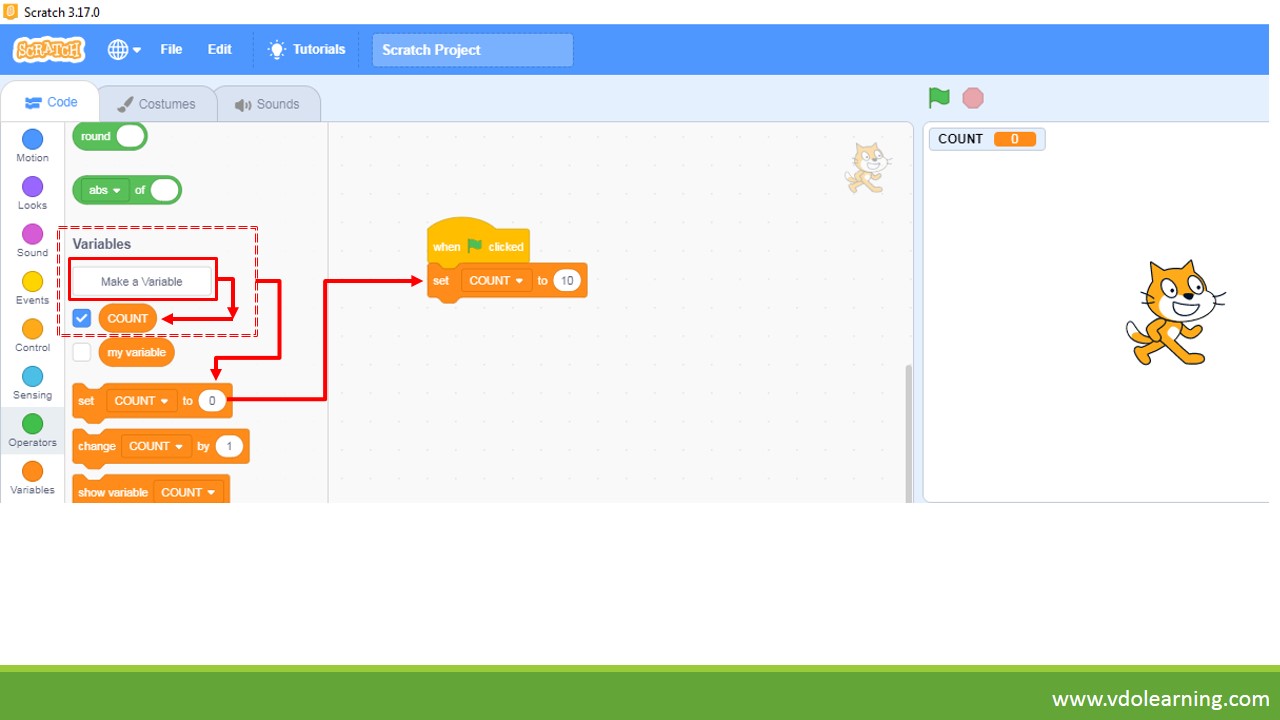Image resolution: width=1280 pixels, height=720 pixels.
Task: Switch to the Costumes tab
Action: tap(156, 104)
